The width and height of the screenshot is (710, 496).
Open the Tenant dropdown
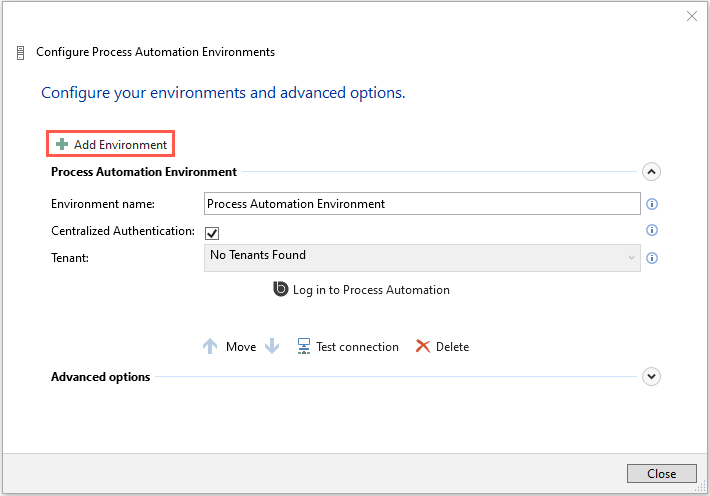(x=421, y=257)
